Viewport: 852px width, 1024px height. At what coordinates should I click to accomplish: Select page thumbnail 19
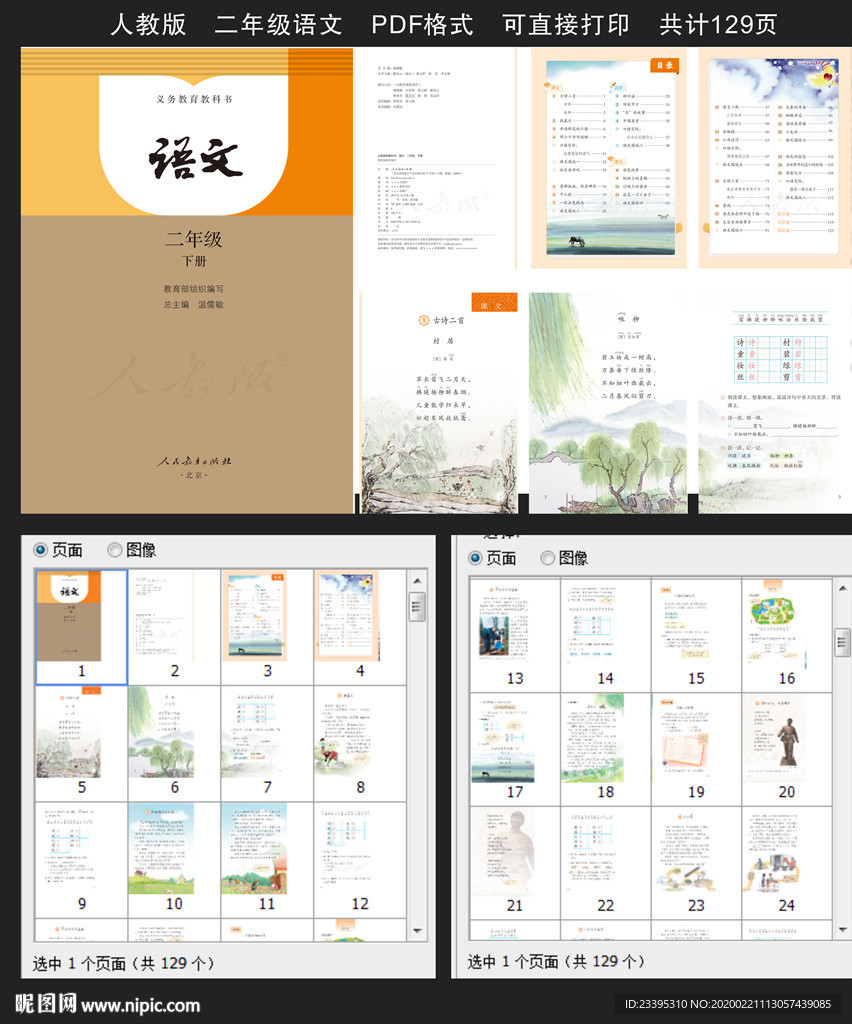(696, 748)
